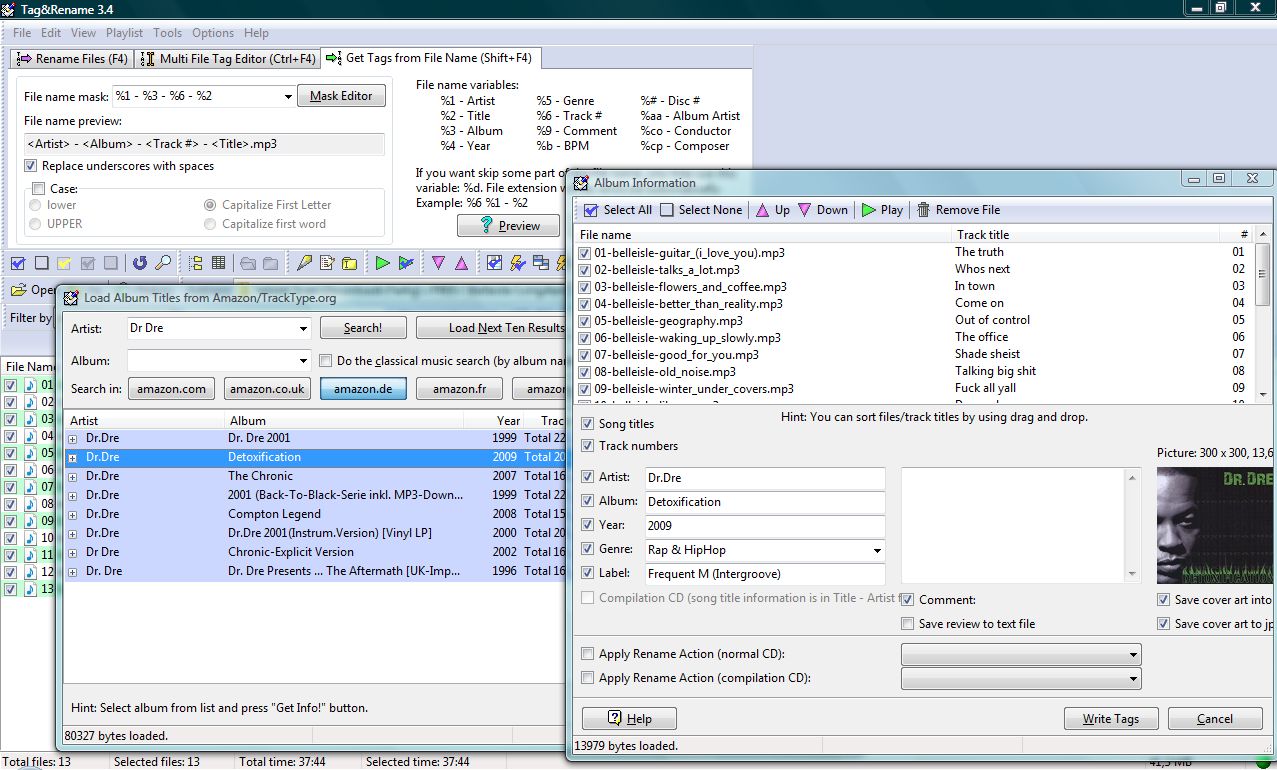
Task: Open the Album dropdown in Load Album Titles
Action: (303, 361)
